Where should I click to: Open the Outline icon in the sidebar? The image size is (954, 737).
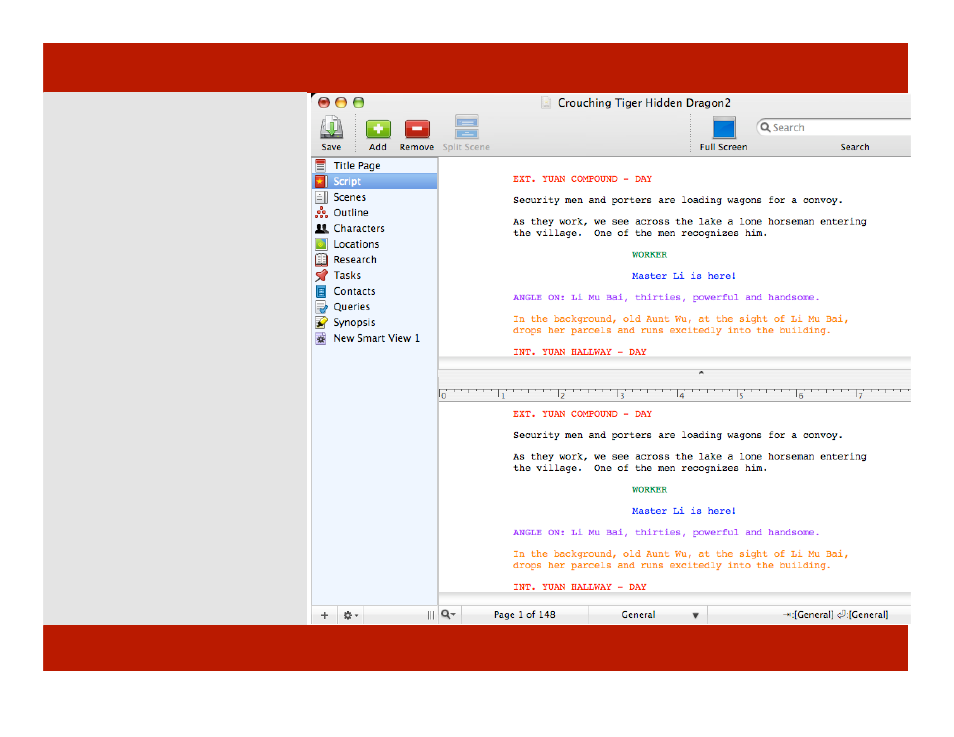tap(321, 212)
